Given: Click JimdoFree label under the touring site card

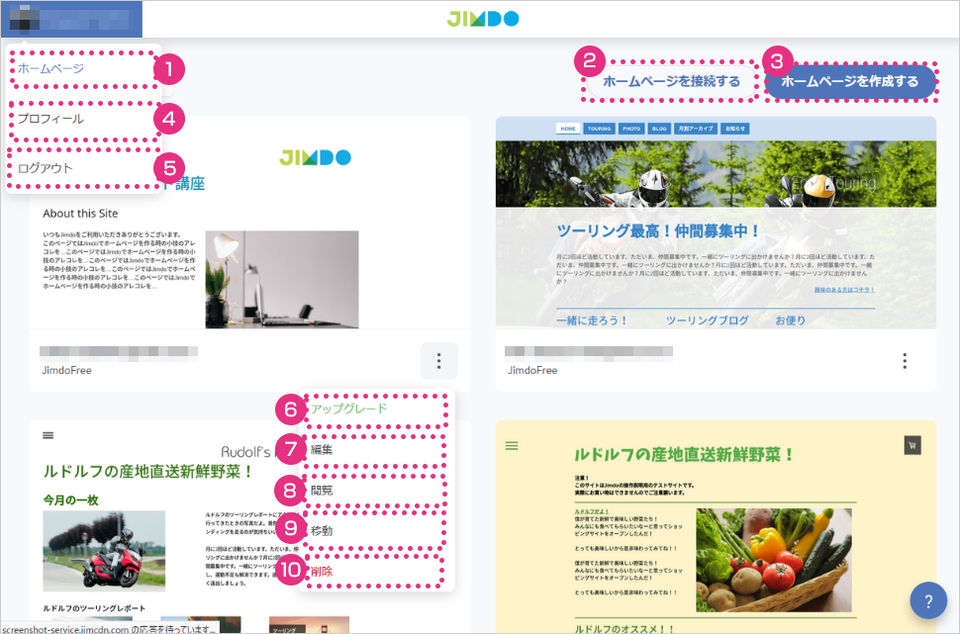Looking at the screenshot, I should 532,370.
